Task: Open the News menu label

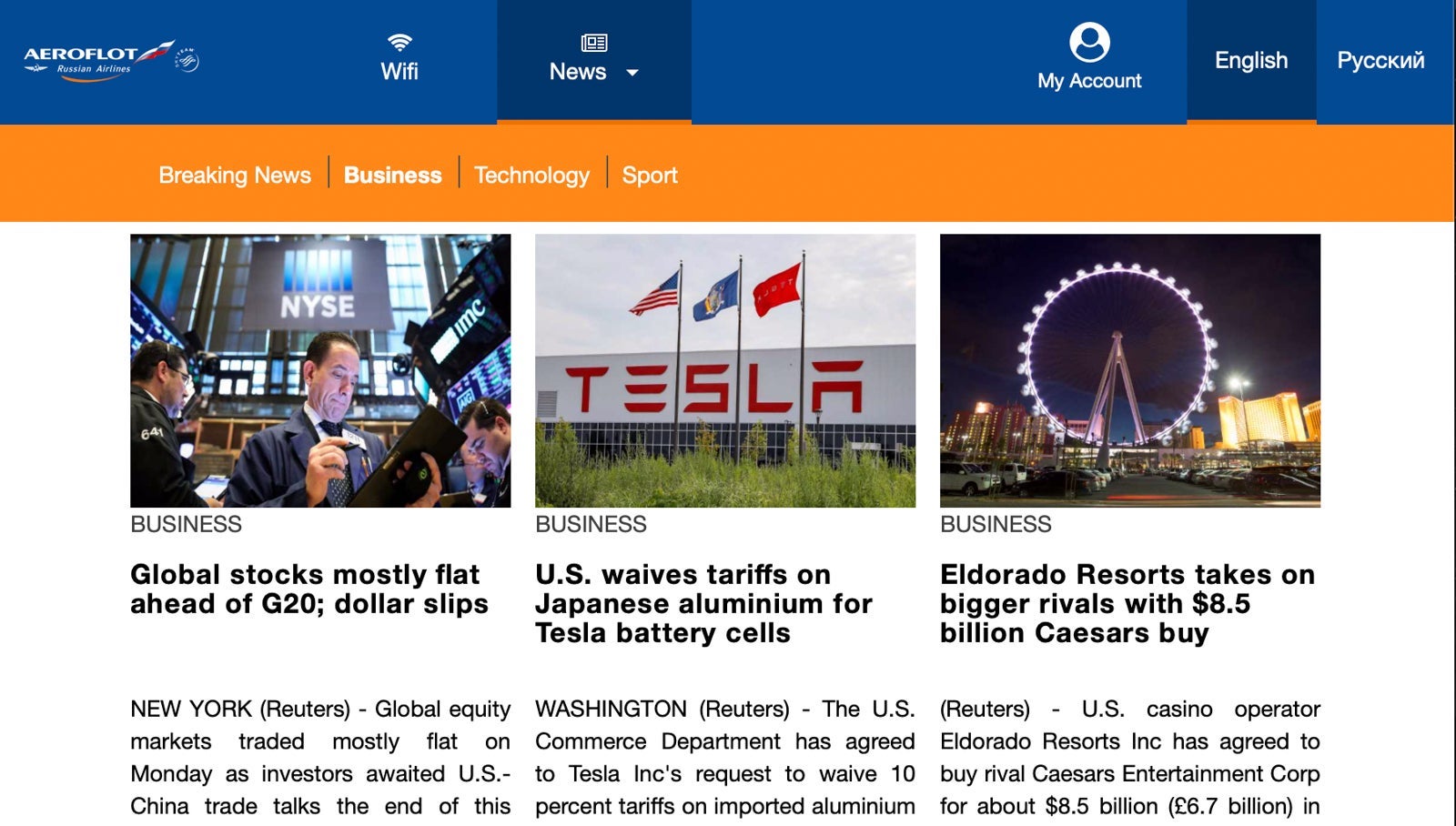Action: [x=578, y=72]
